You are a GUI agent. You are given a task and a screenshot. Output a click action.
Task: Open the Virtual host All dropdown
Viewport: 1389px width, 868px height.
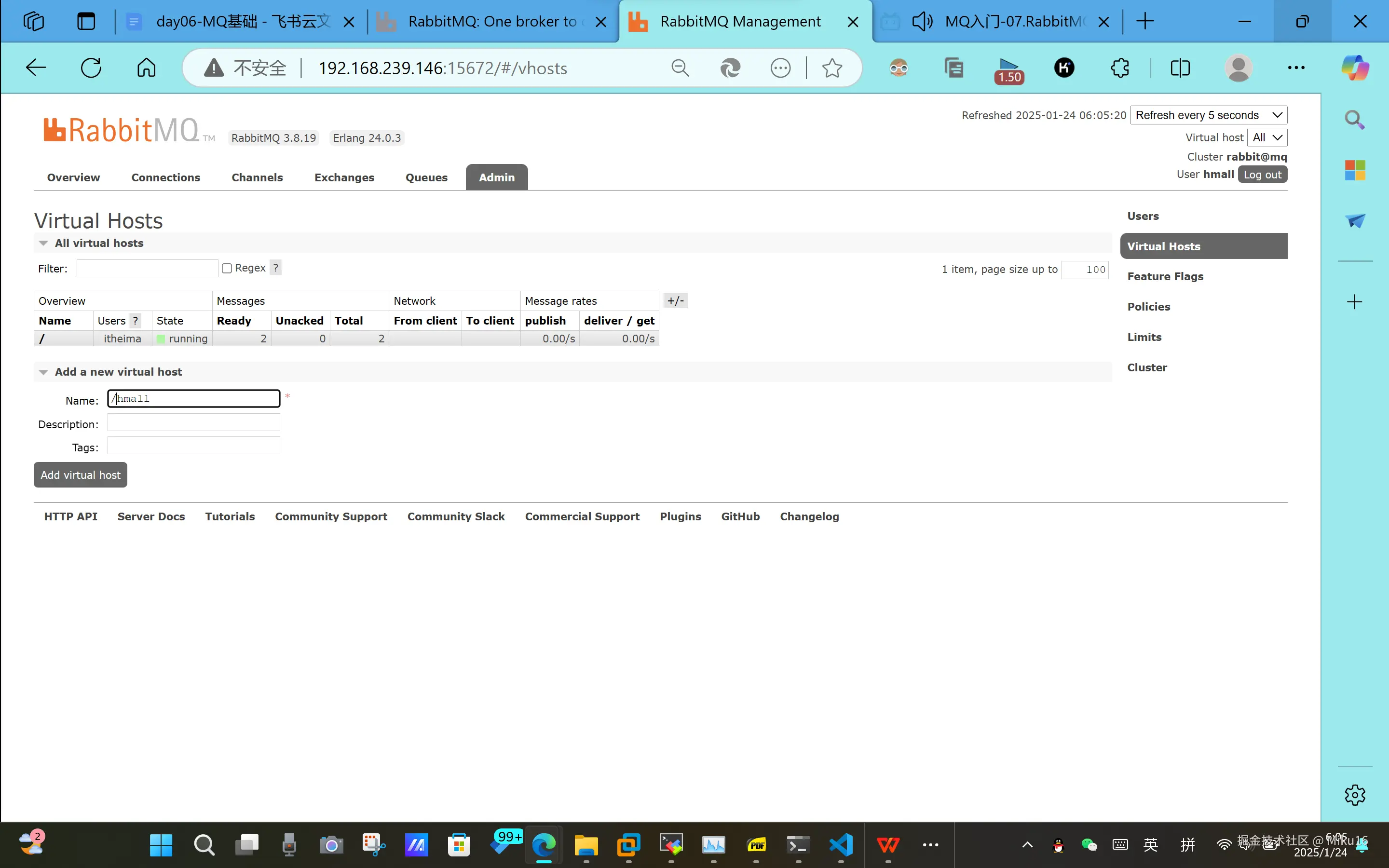pyautogui.click(x=1267, y=137)
